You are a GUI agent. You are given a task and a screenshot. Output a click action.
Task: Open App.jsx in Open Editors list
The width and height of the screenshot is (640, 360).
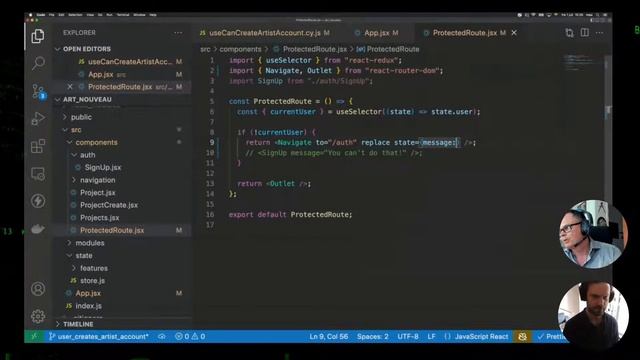point(100,74)
